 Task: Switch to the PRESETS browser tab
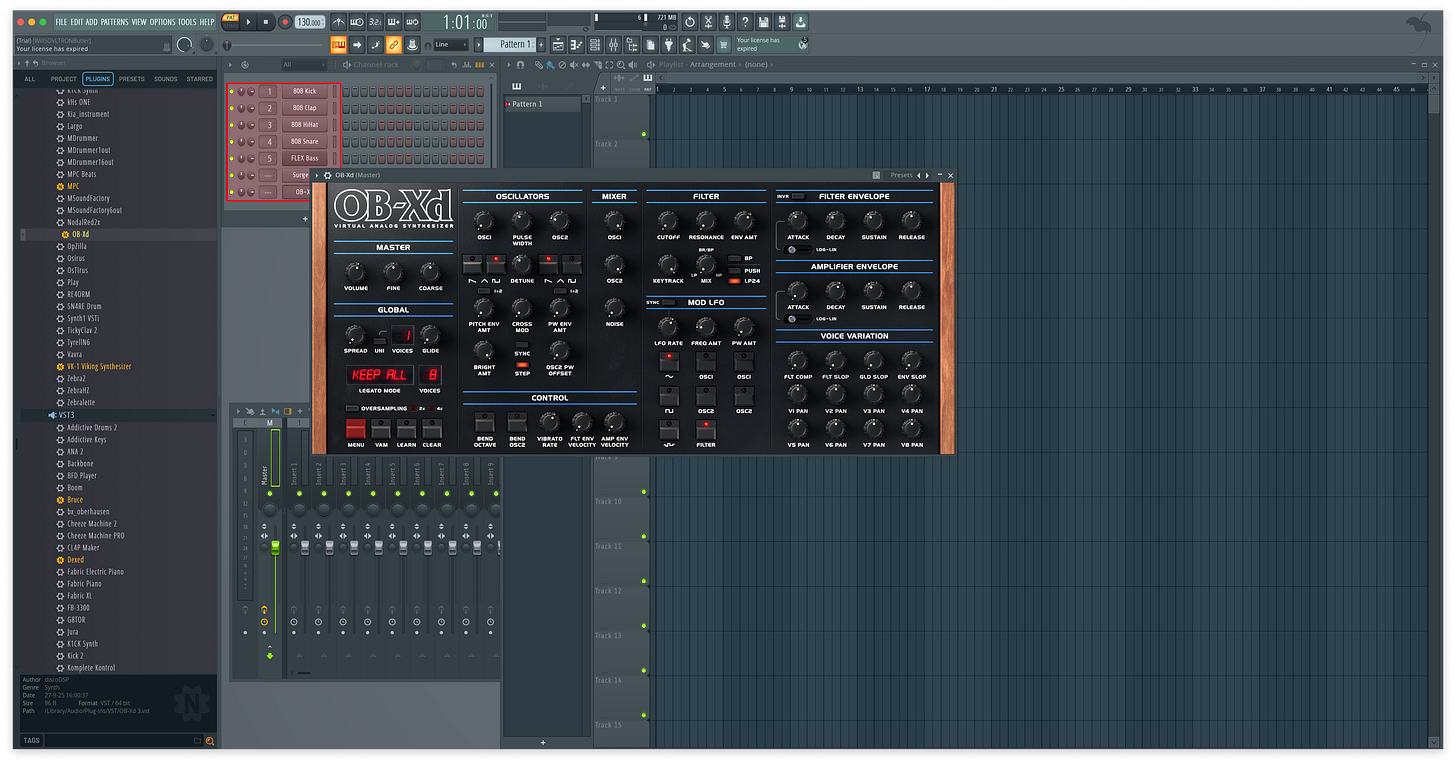131,78
